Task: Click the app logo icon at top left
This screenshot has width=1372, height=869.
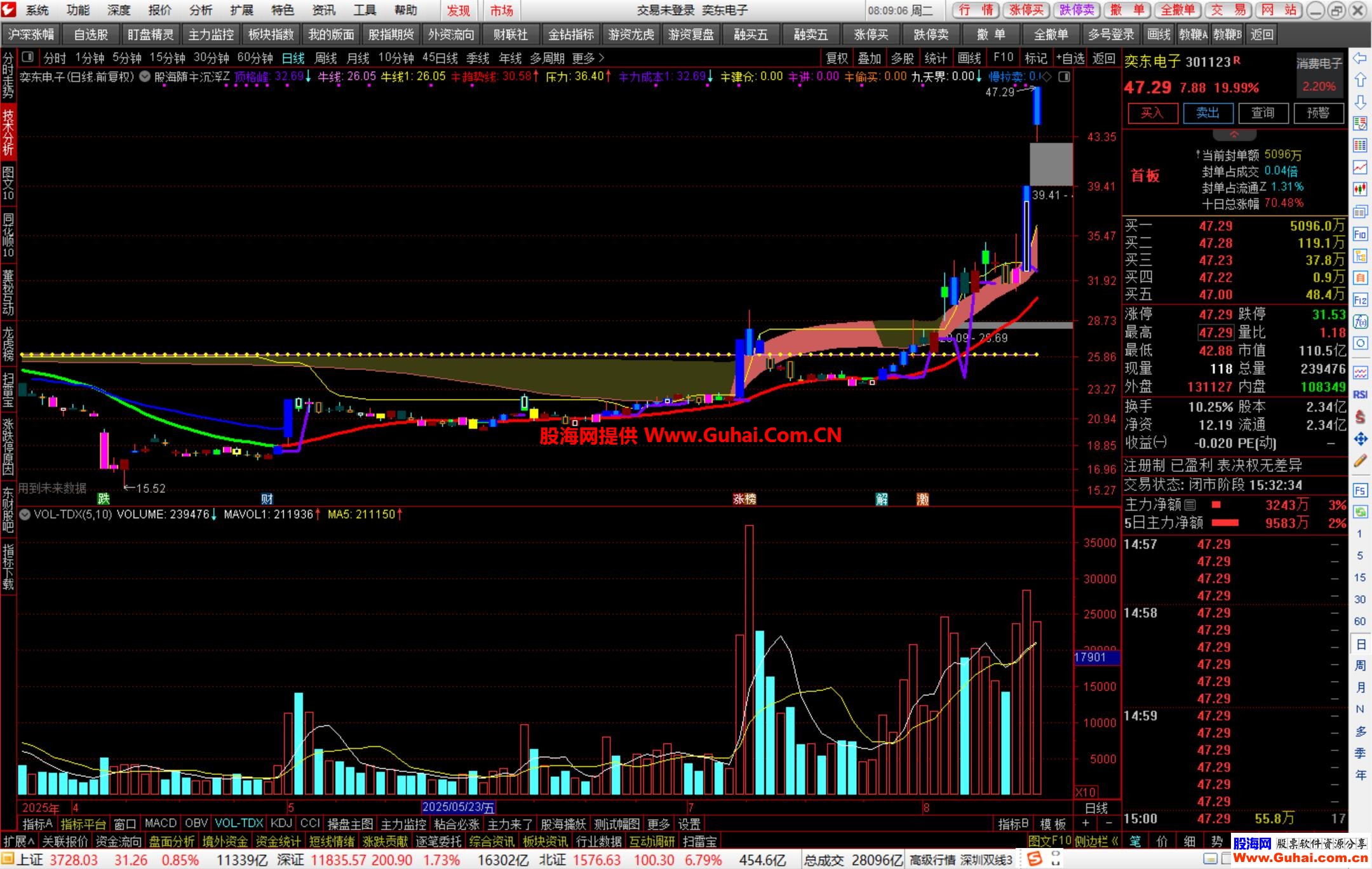Action: point(9,10)
